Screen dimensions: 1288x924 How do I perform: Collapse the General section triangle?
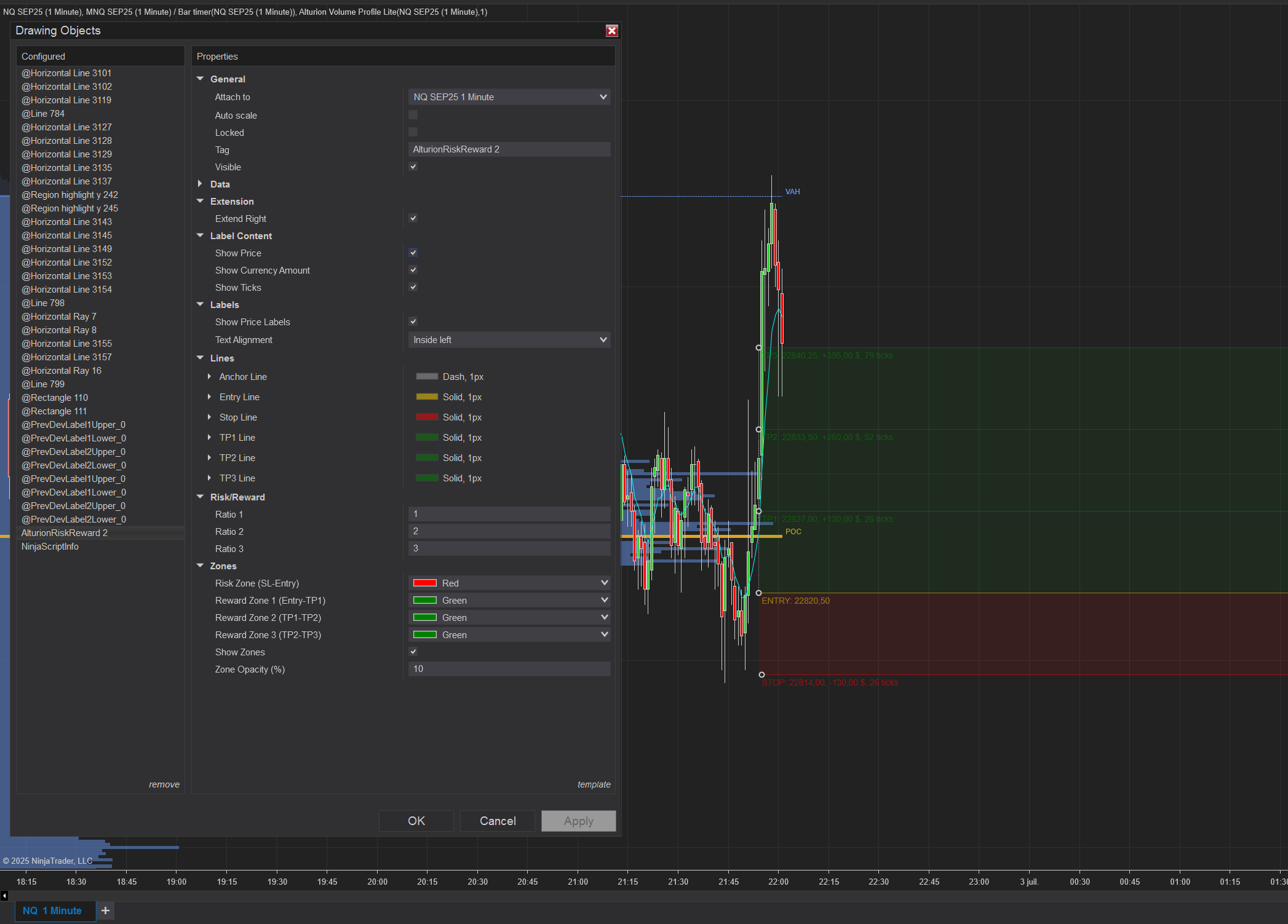[200, 79]
